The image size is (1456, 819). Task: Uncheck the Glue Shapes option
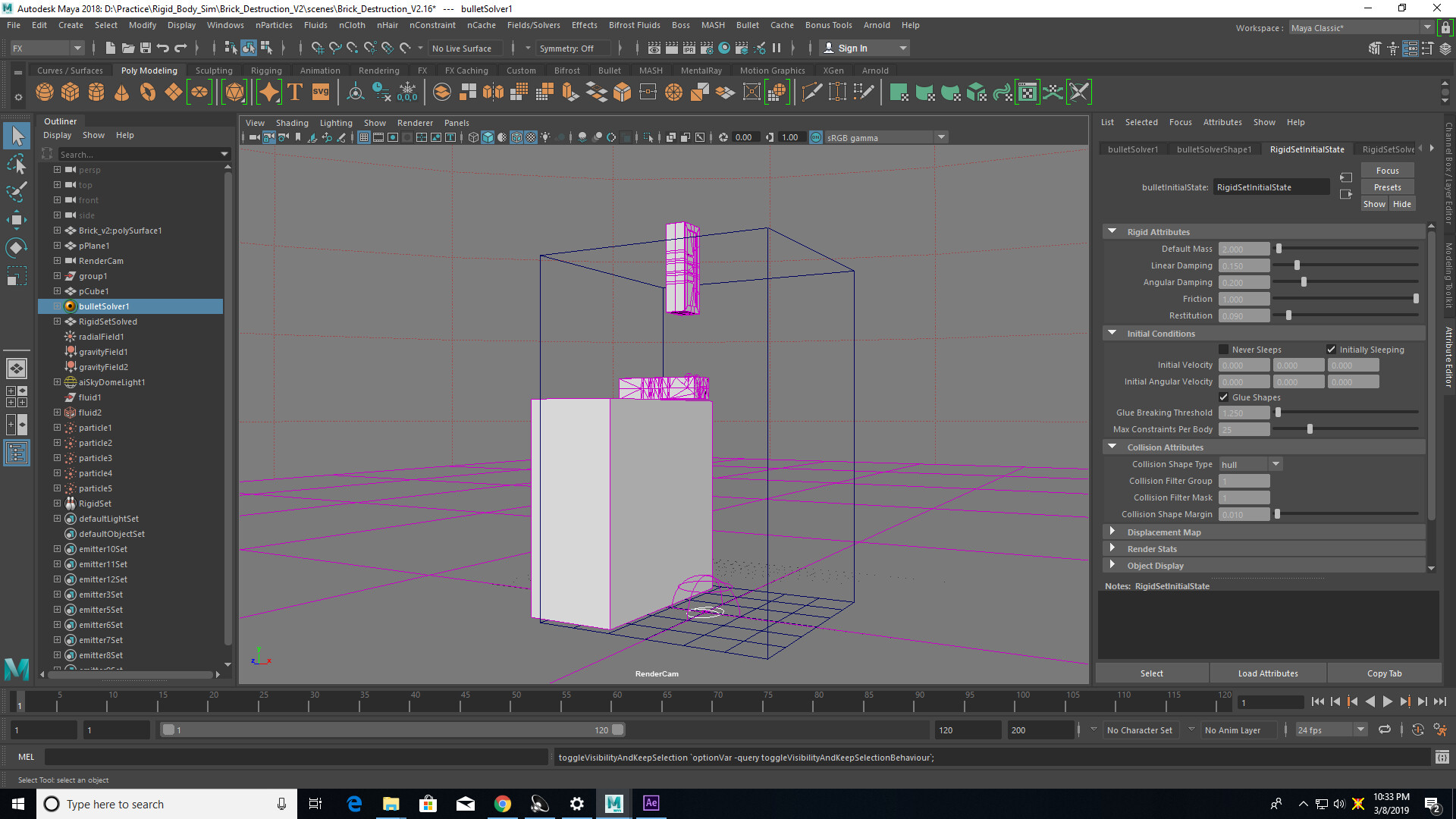pyautogui.click(x=1225, y=397)
